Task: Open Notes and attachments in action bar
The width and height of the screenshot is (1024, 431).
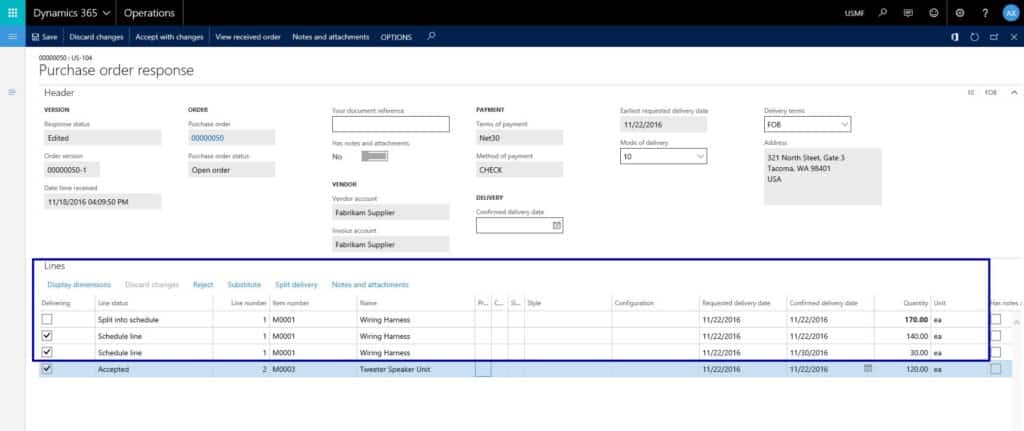Action: [330, 37]
